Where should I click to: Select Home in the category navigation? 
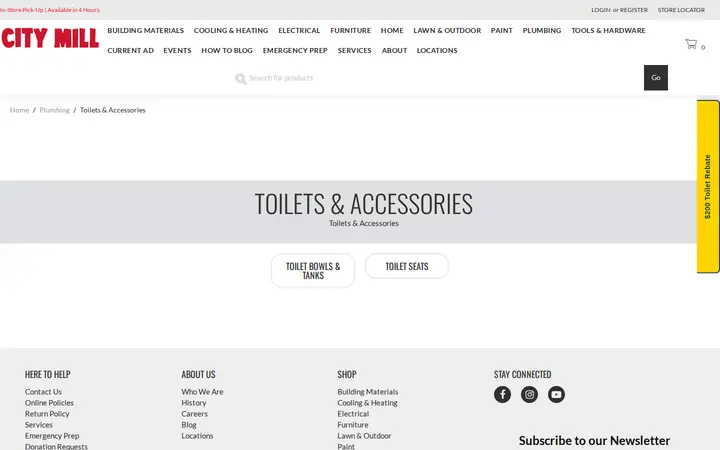392,30
